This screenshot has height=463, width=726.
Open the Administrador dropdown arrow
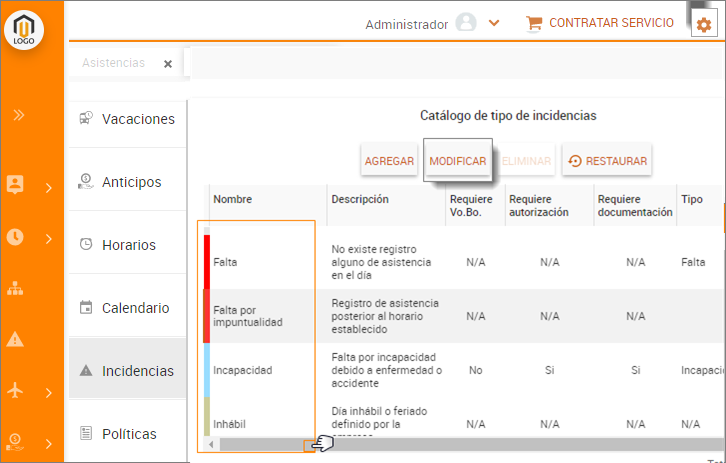click(x=494, y=23)
